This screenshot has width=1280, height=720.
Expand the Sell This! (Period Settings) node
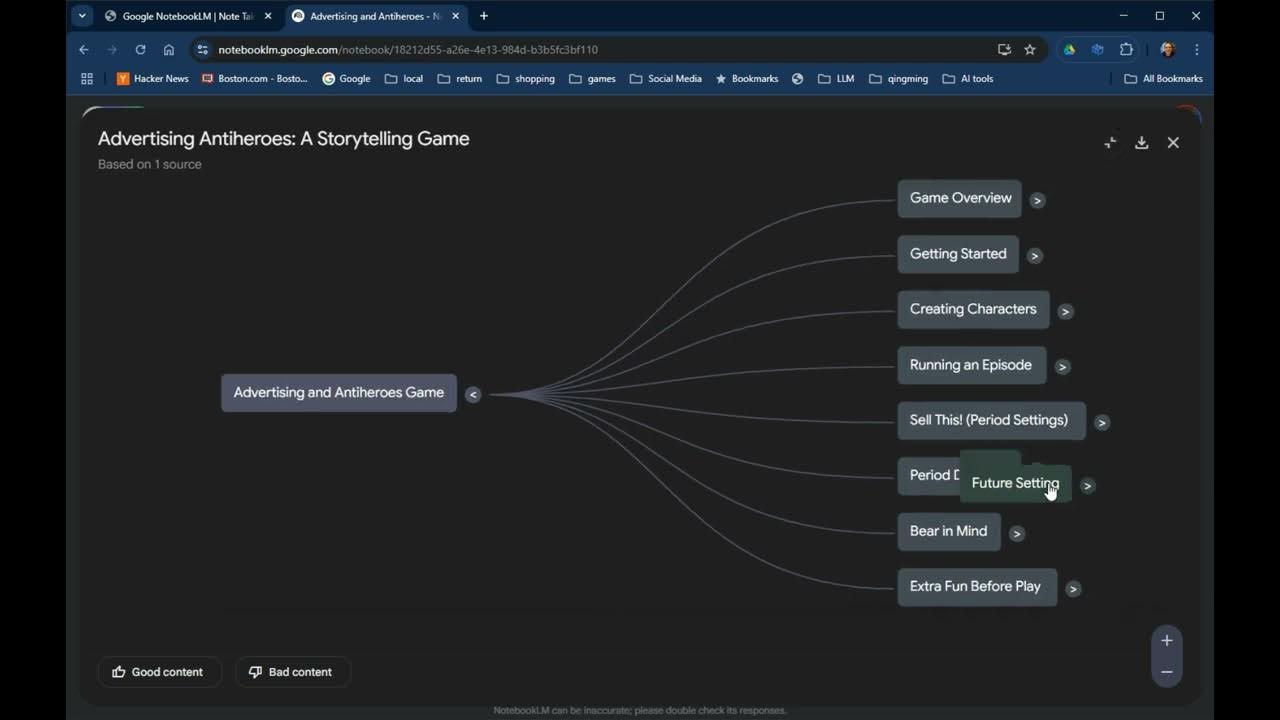pyautogui.click(x=1101, y=422)
